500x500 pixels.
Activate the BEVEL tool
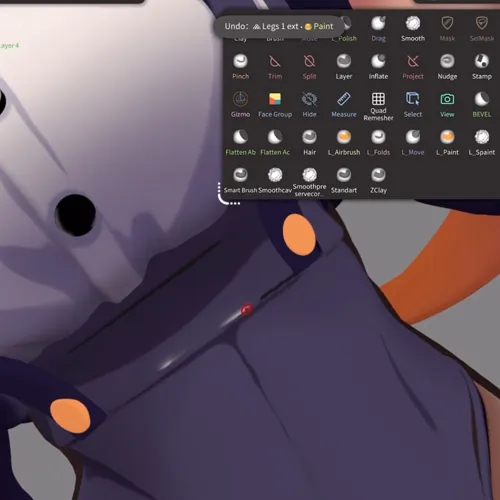pyautogui.click(x=482, y=105)
